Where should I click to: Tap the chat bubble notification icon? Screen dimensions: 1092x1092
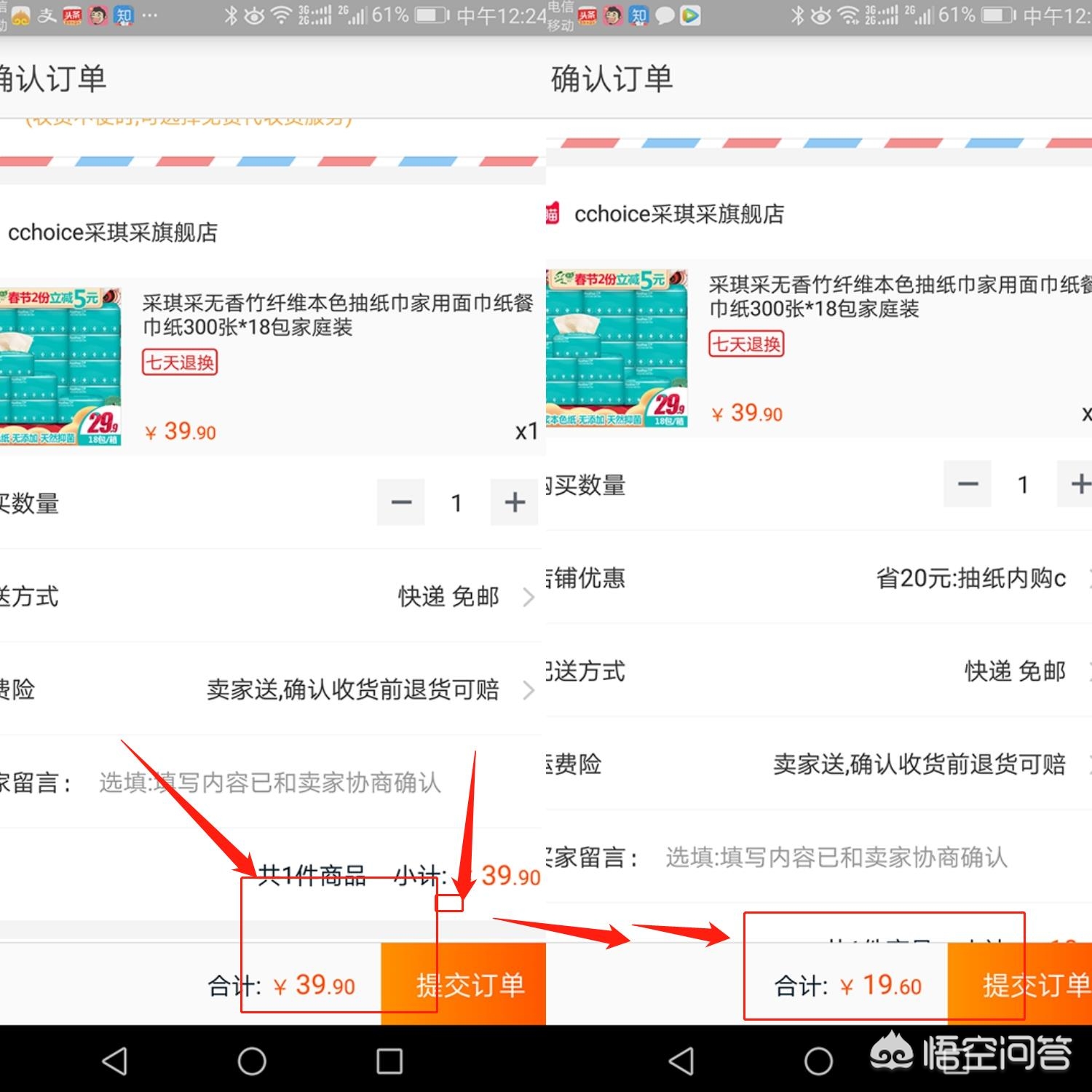[665, 16]
